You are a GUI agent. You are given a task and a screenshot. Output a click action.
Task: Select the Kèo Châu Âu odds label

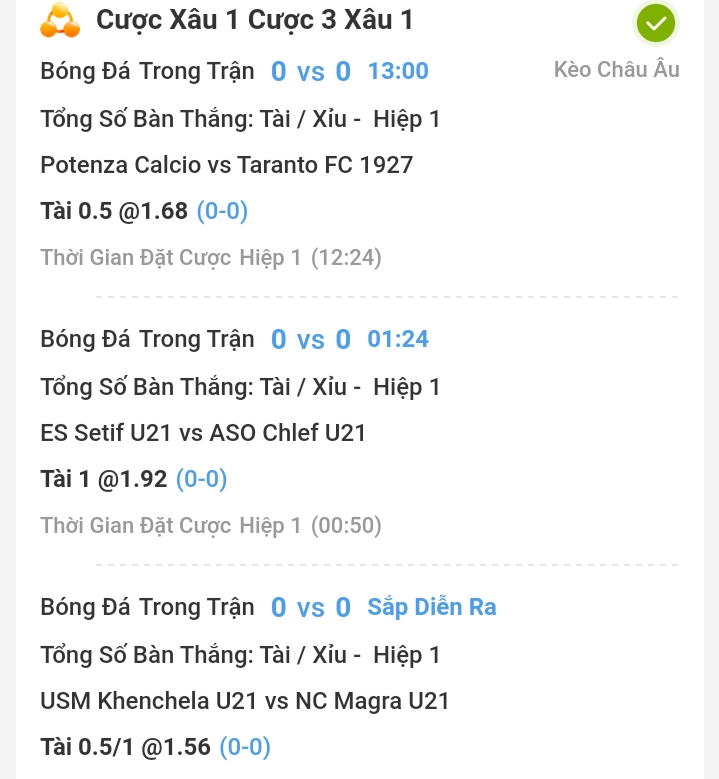tap(617, 70)
